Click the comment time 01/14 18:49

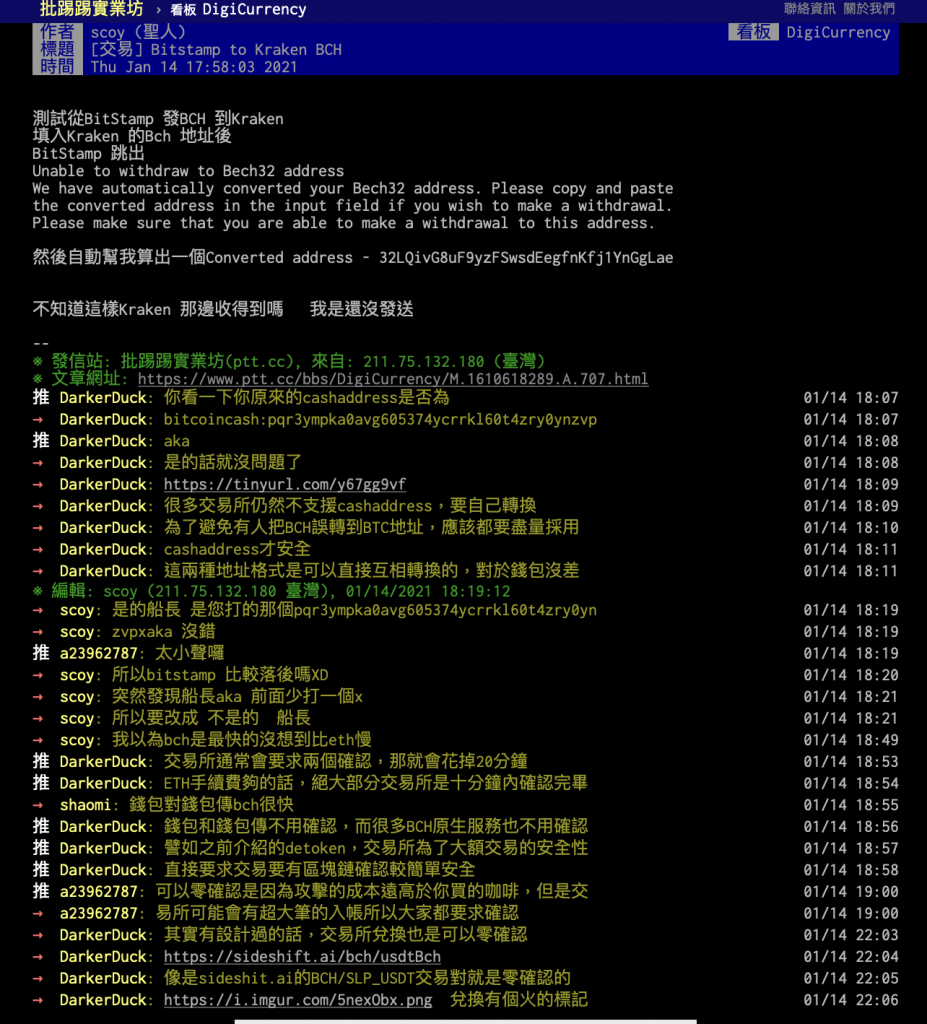[x=851, y=740]
